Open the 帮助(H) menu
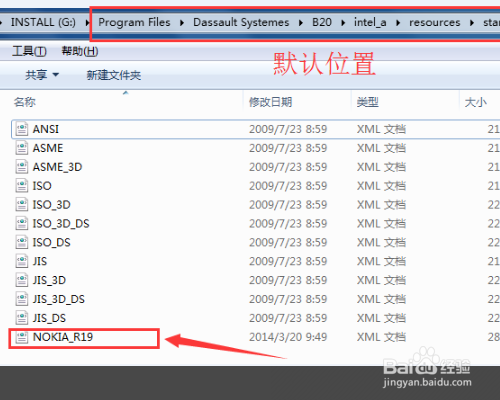This screenshot has width=500, height=400. coord(80,51)
